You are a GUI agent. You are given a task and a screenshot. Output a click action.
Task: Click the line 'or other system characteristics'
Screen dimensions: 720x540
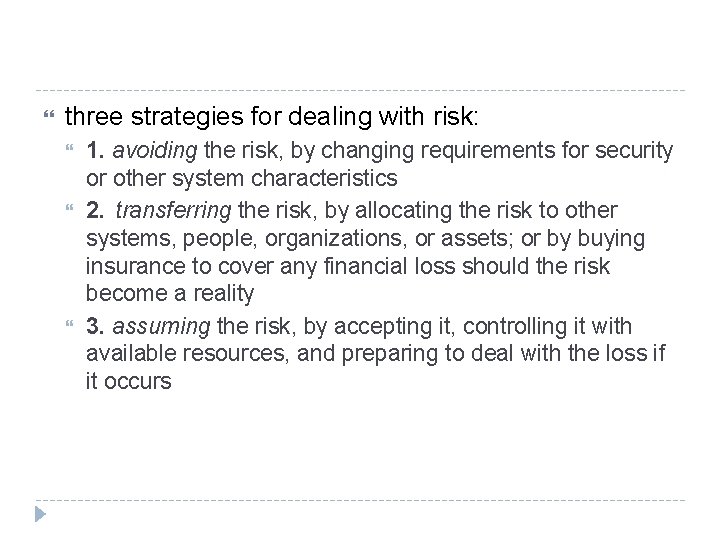(x=242, y=180)
